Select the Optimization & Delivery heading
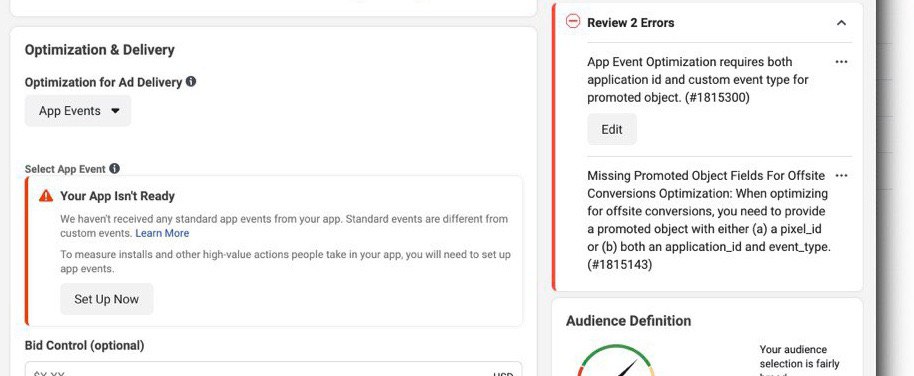The height and width of the screenshot is (376, 914). (x=100, y=50)
